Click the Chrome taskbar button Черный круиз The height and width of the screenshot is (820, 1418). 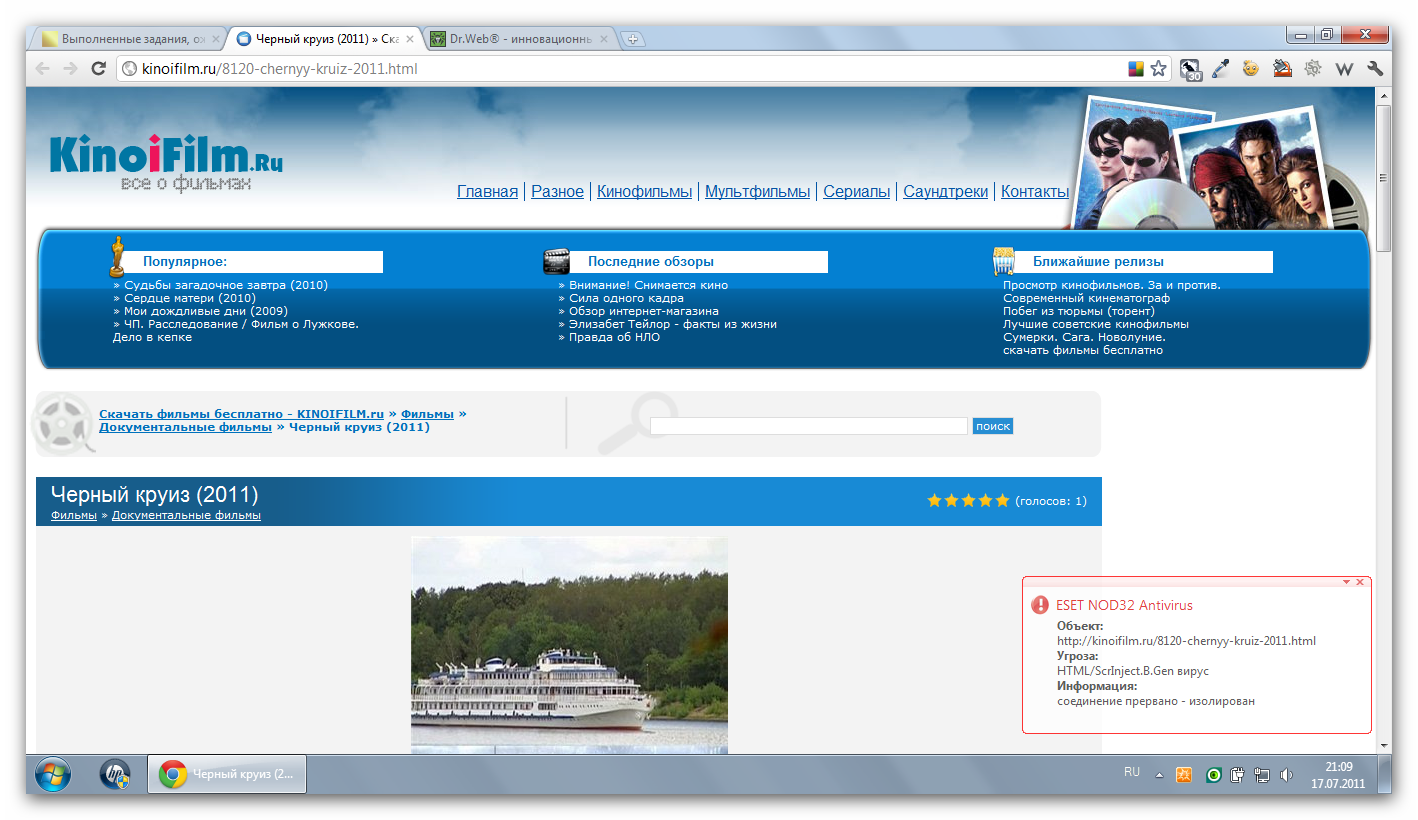coord(227,774)
